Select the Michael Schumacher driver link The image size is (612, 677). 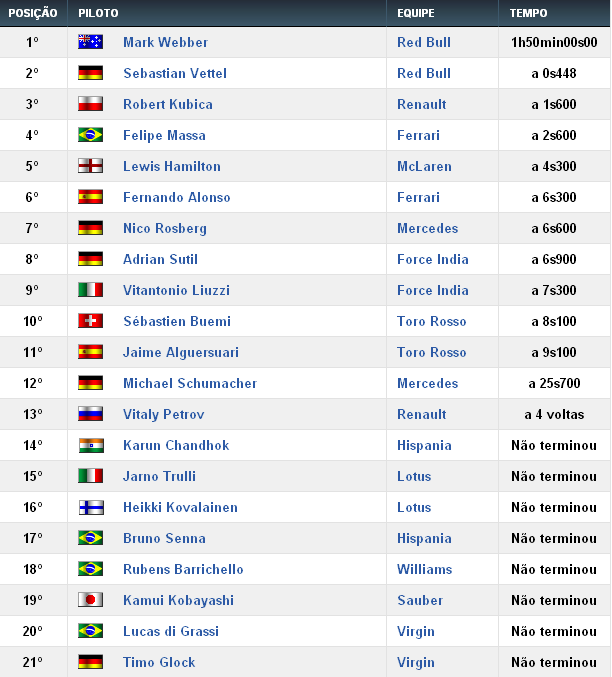(x=189, y=383)
